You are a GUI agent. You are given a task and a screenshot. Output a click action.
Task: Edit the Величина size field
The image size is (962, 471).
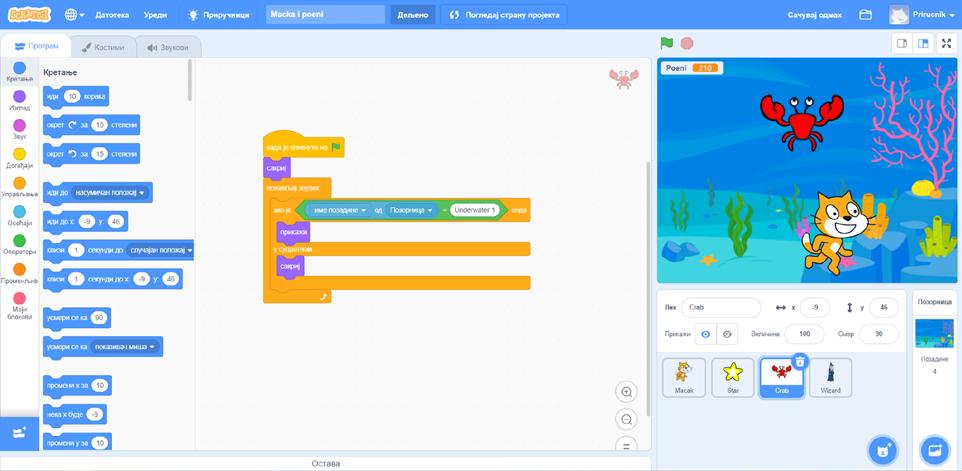point(804,334)
